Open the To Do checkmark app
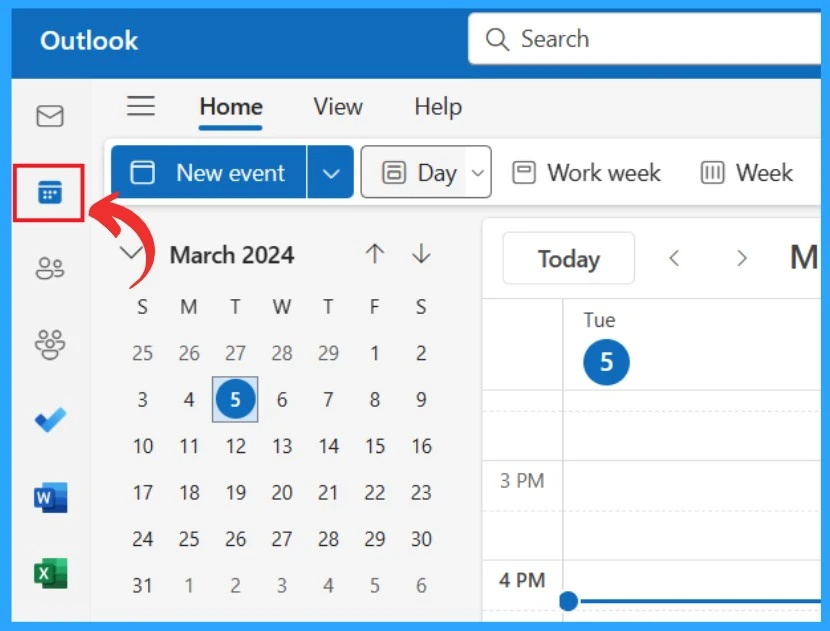 point(50,420)
